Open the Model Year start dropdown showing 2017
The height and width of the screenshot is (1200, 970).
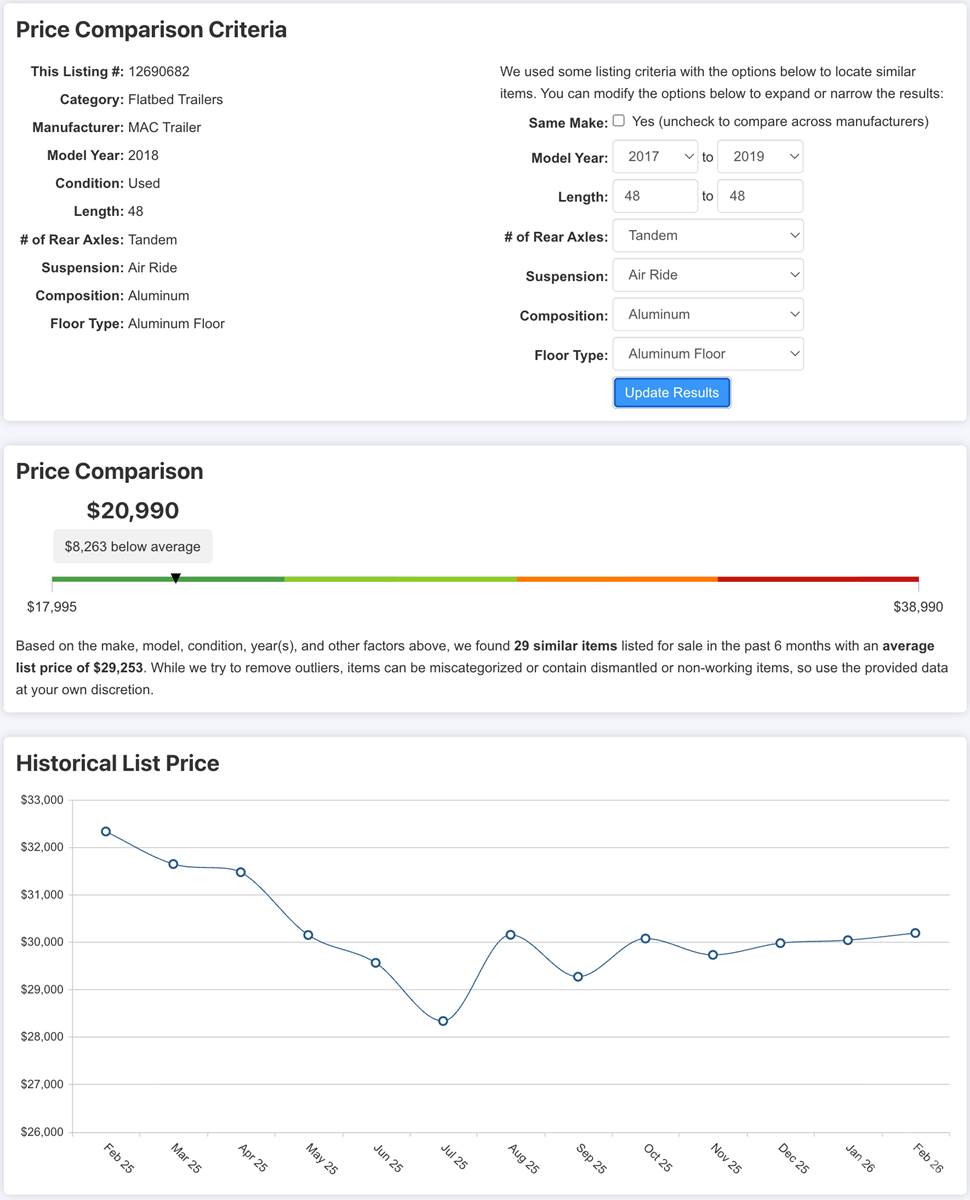pyautogui.click(x=656, y=157)
